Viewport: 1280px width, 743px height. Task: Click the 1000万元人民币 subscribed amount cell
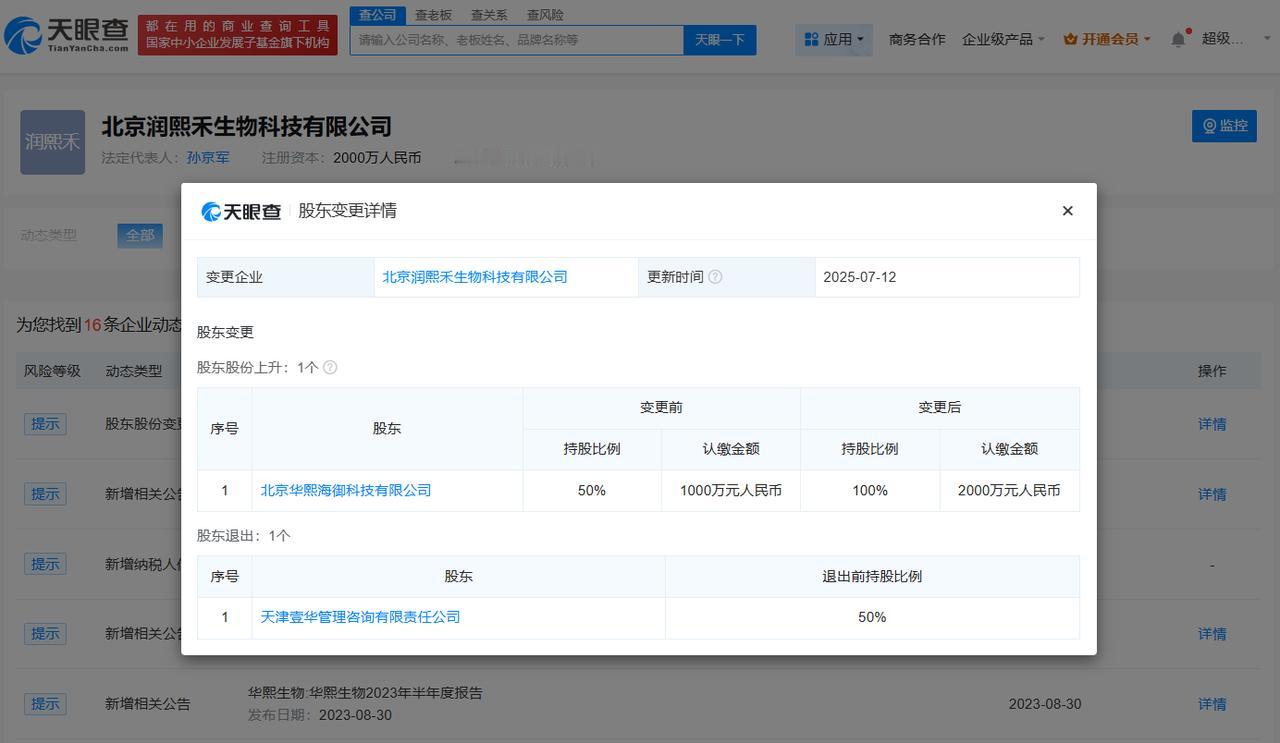(x=731, y=490)
